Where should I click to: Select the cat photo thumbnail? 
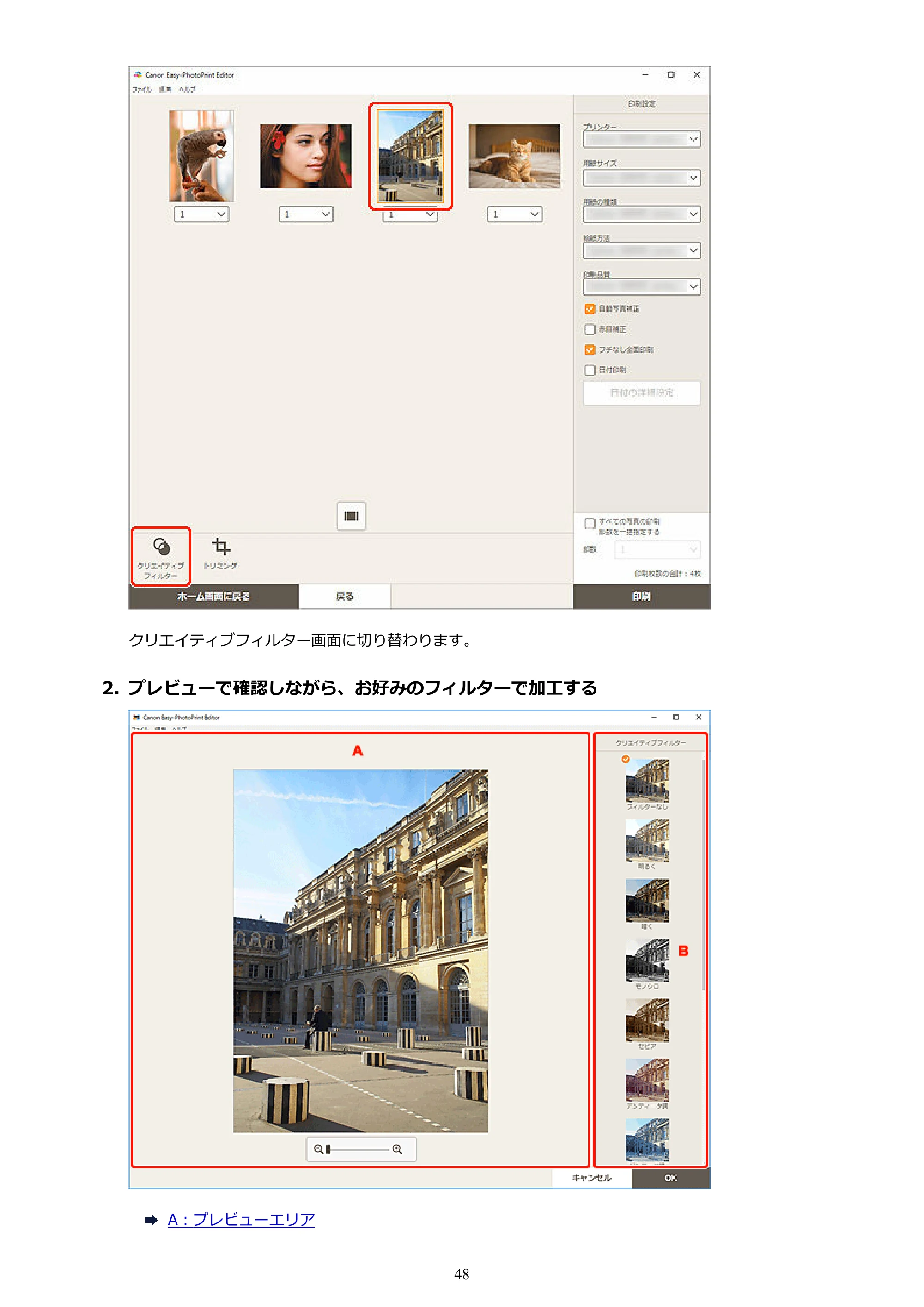point(515,156)
